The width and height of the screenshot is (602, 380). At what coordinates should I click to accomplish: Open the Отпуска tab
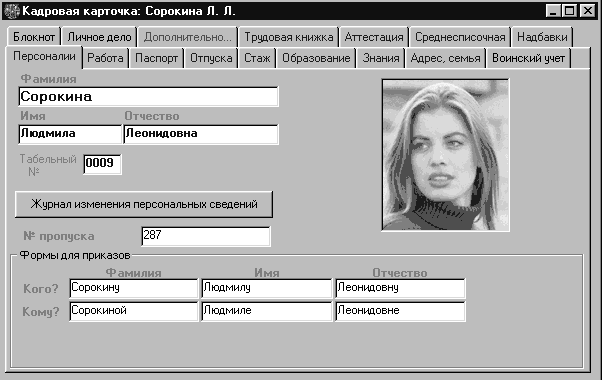pos(211,58)
